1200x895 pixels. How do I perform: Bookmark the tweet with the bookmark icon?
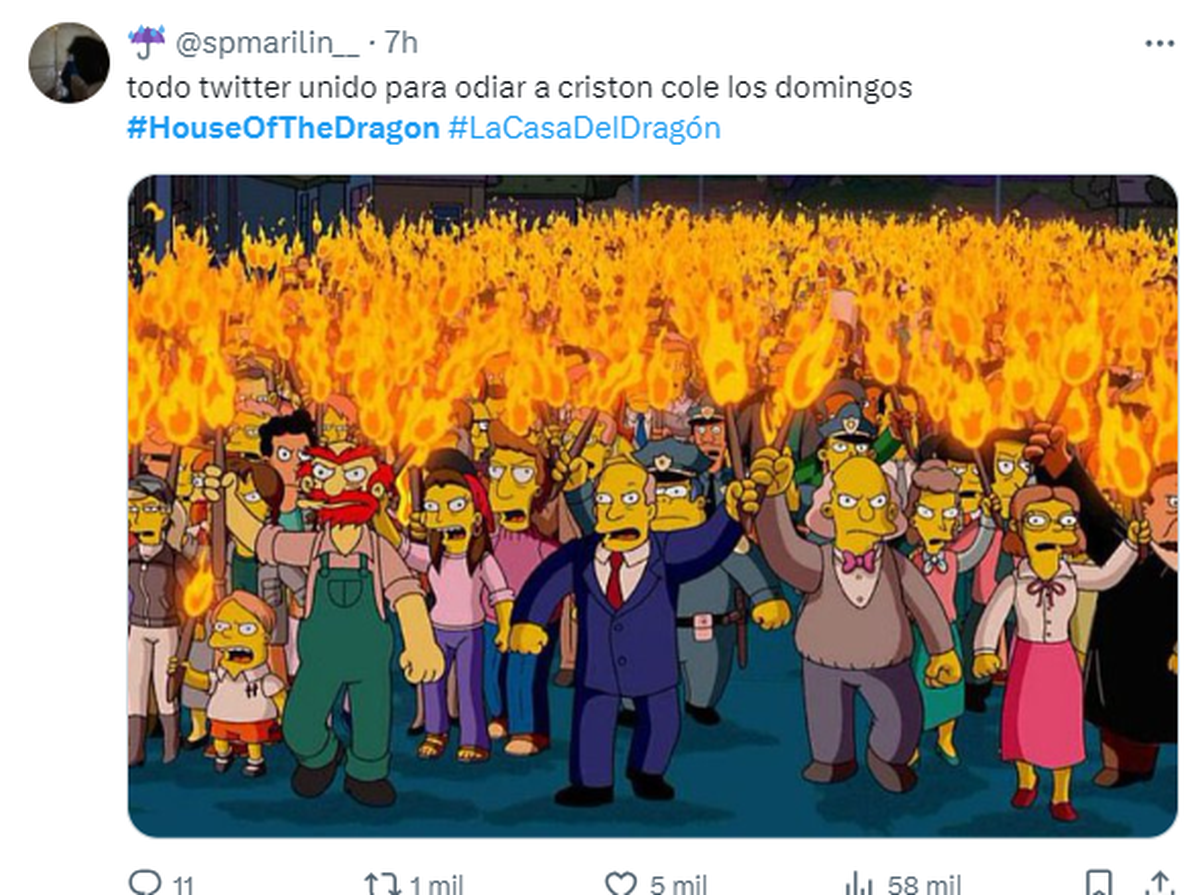[x=1098, y=883]
